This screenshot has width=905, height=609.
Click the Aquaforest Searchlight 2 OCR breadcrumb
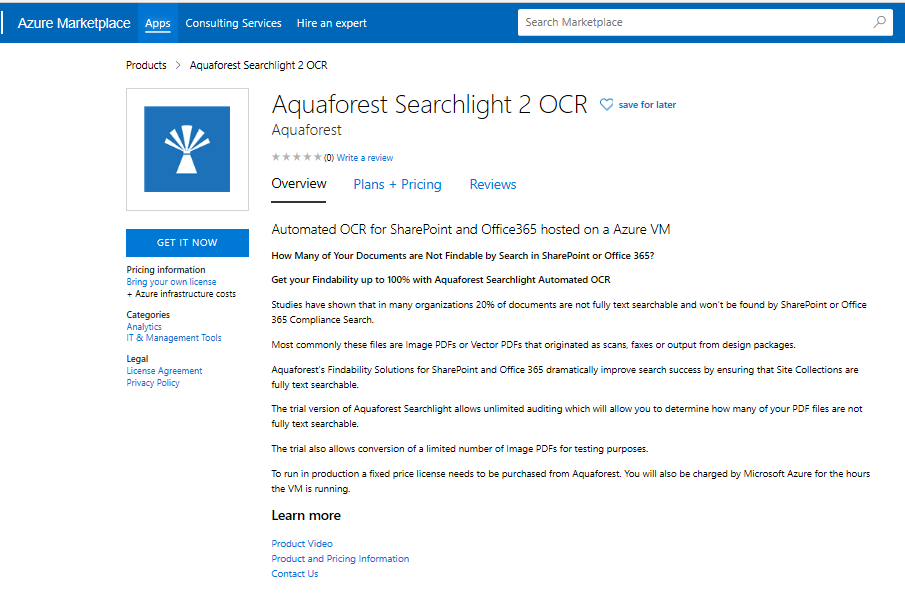259,65
